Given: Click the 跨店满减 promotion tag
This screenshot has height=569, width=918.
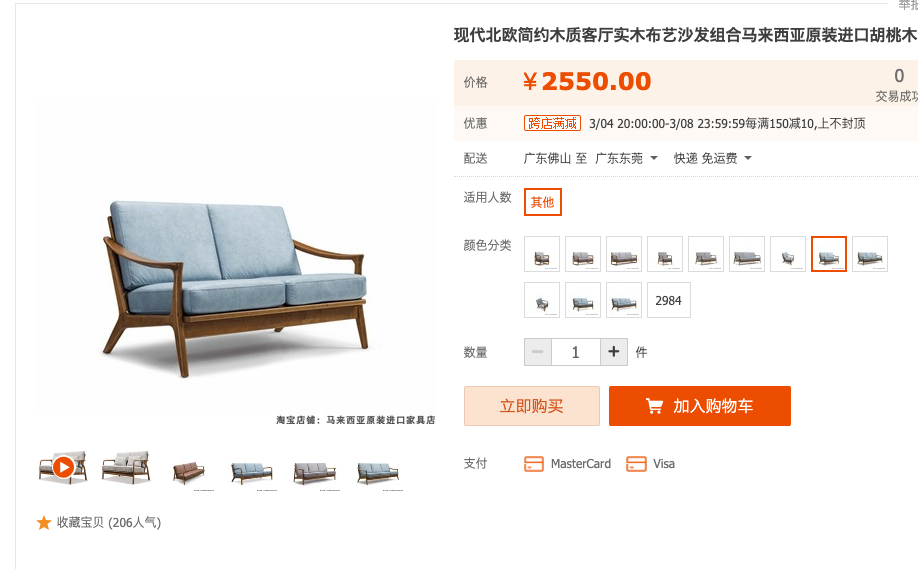Looking at the screenshot, I should [x=552, y=123].
